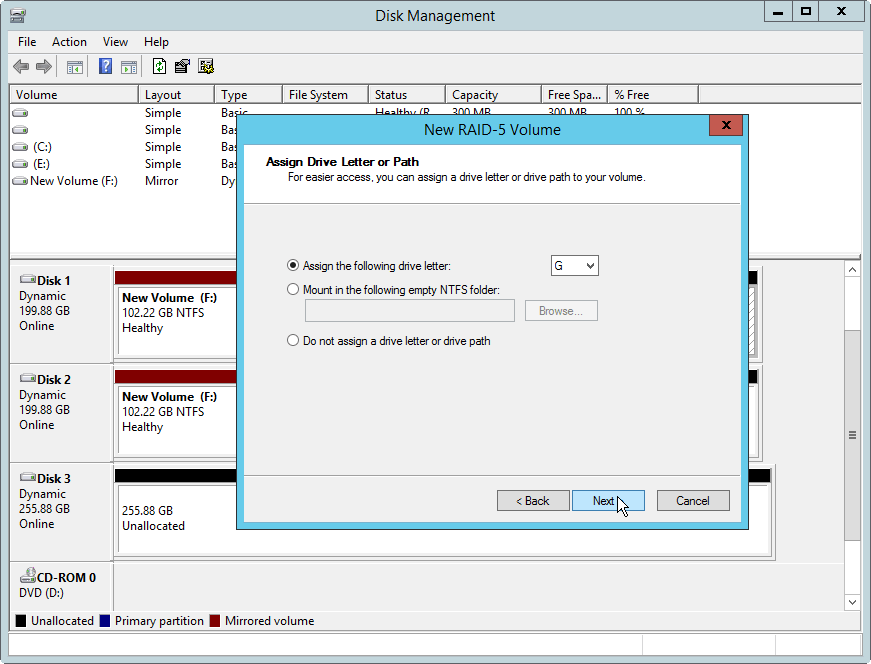This screenshot has height=664, width=871.
Task: Select the first unnamed volume drive icon
Action: [20, 113]
